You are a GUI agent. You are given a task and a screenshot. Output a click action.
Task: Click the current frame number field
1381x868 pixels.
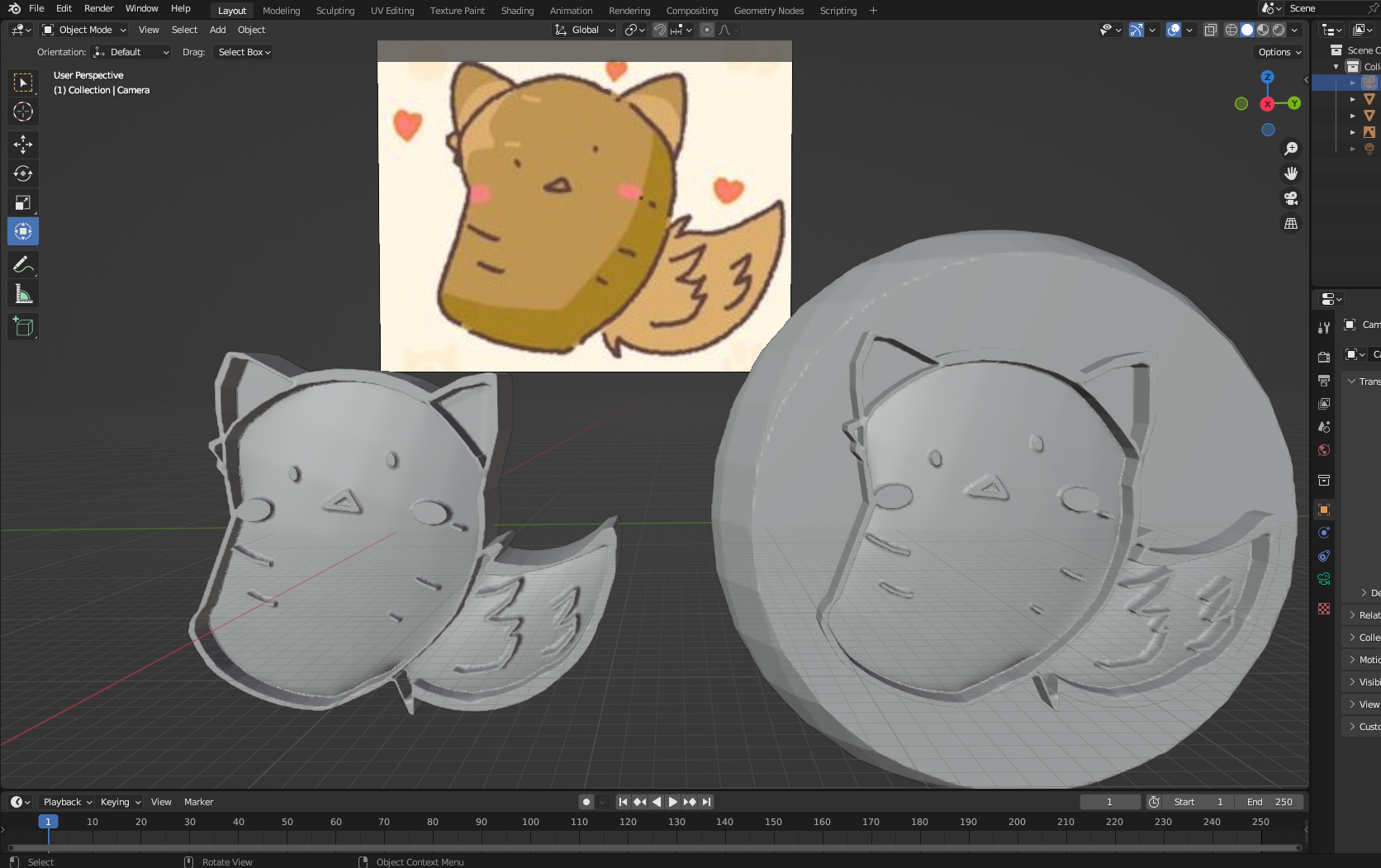[x=1110, y=802]
